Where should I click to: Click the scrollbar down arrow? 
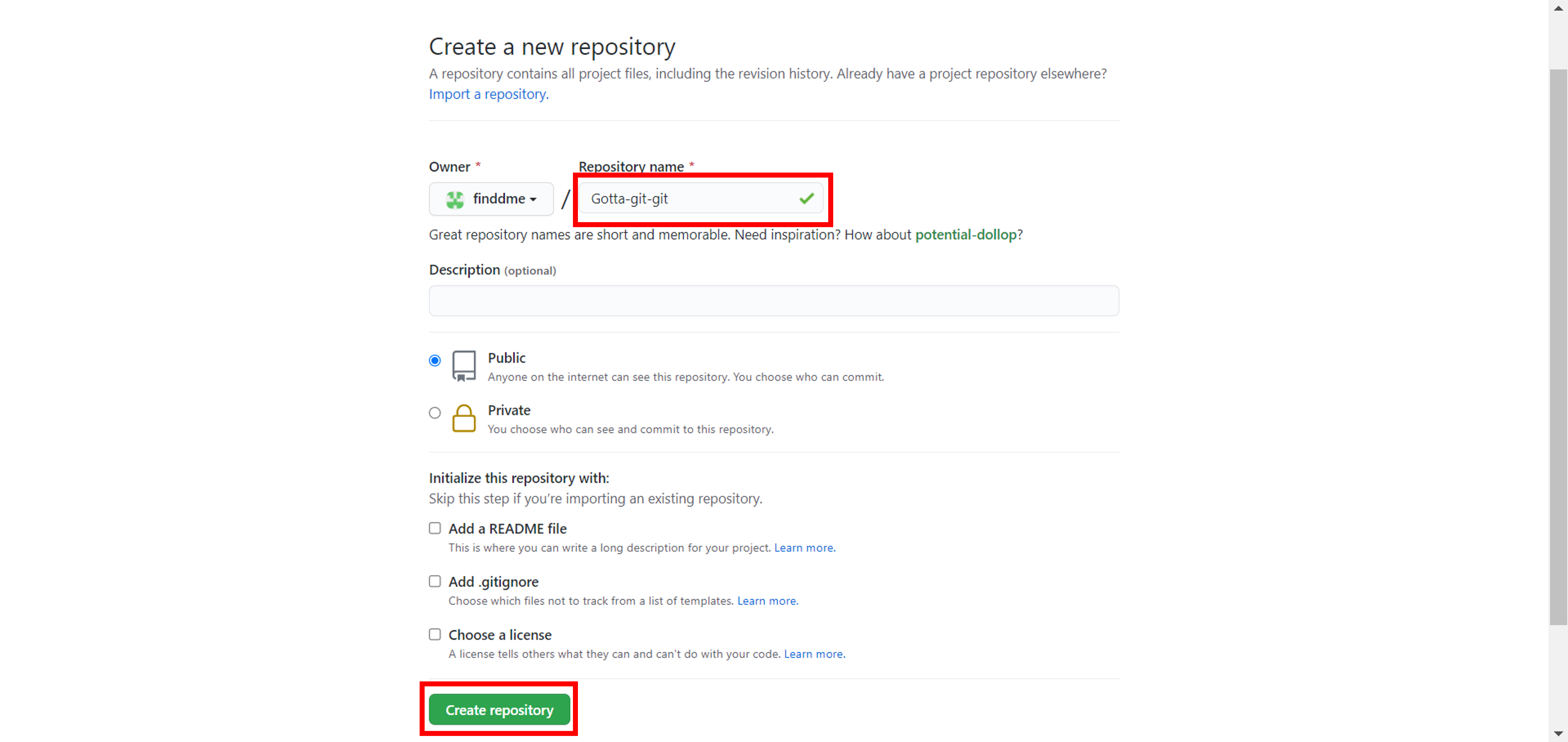1558,733
